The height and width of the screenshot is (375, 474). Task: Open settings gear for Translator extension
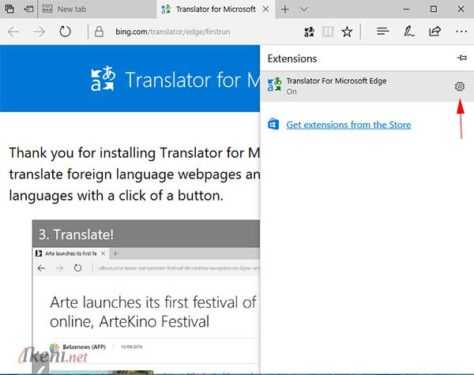click(460, 87)
